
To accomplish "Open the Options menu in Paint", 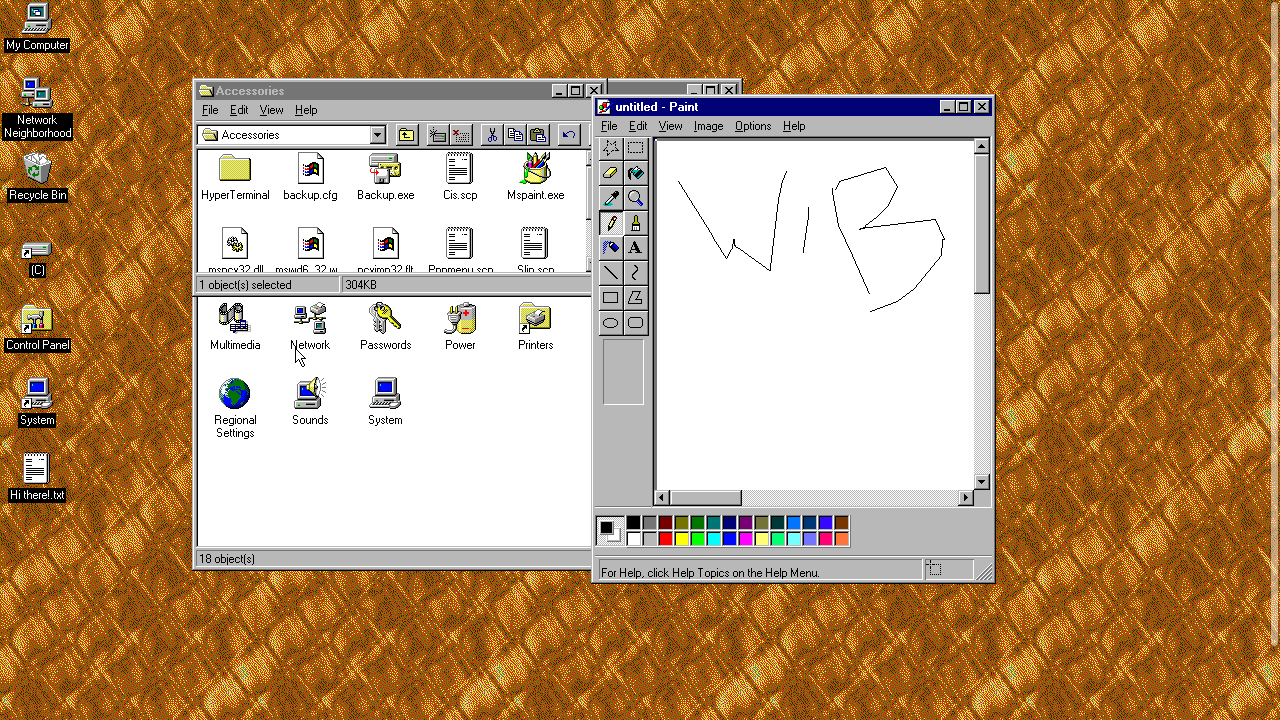I will click(x=753, y=126).
